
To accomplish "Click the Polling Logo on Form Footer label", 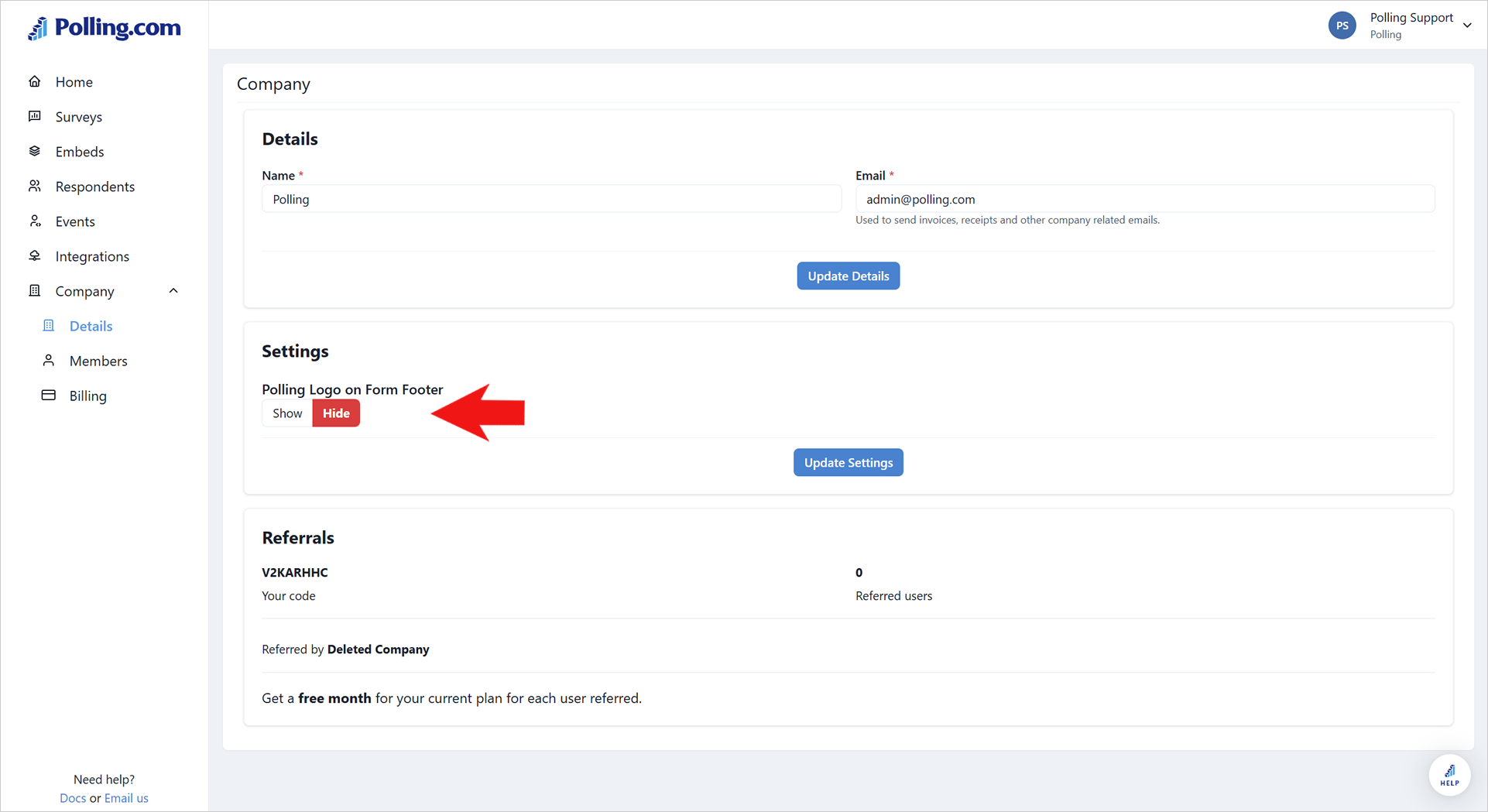I will coord(352,389).
